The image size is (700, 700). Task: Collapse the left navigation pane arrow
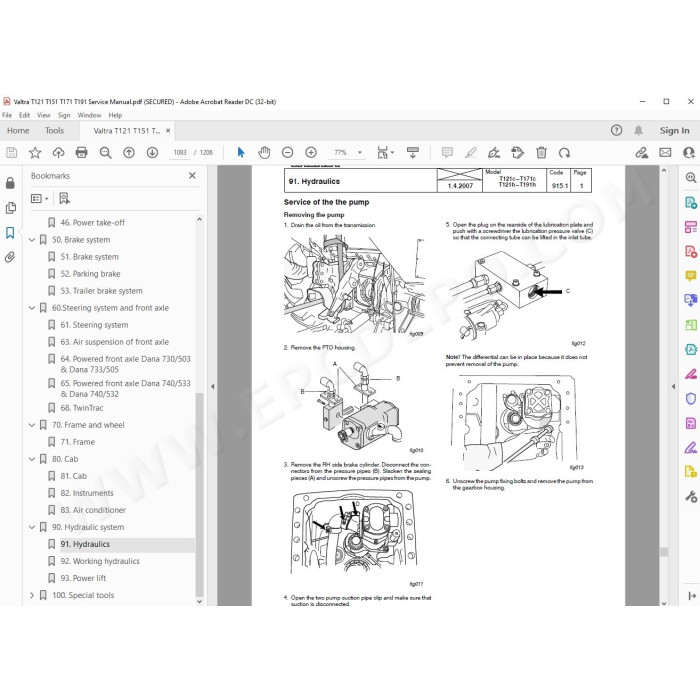click(x=212, y=387)
